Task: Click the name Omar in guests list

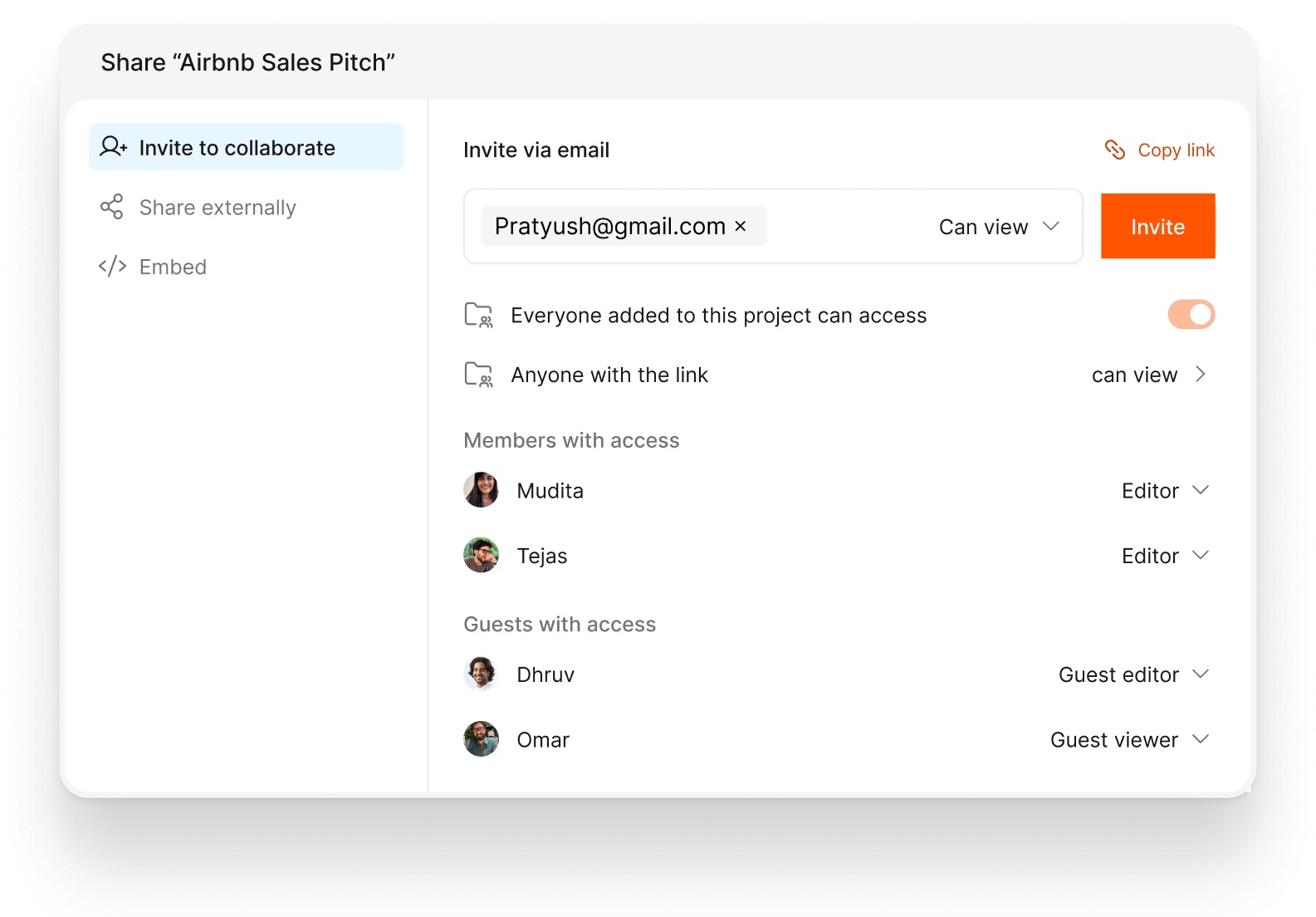Action: [x=543, y=740]
